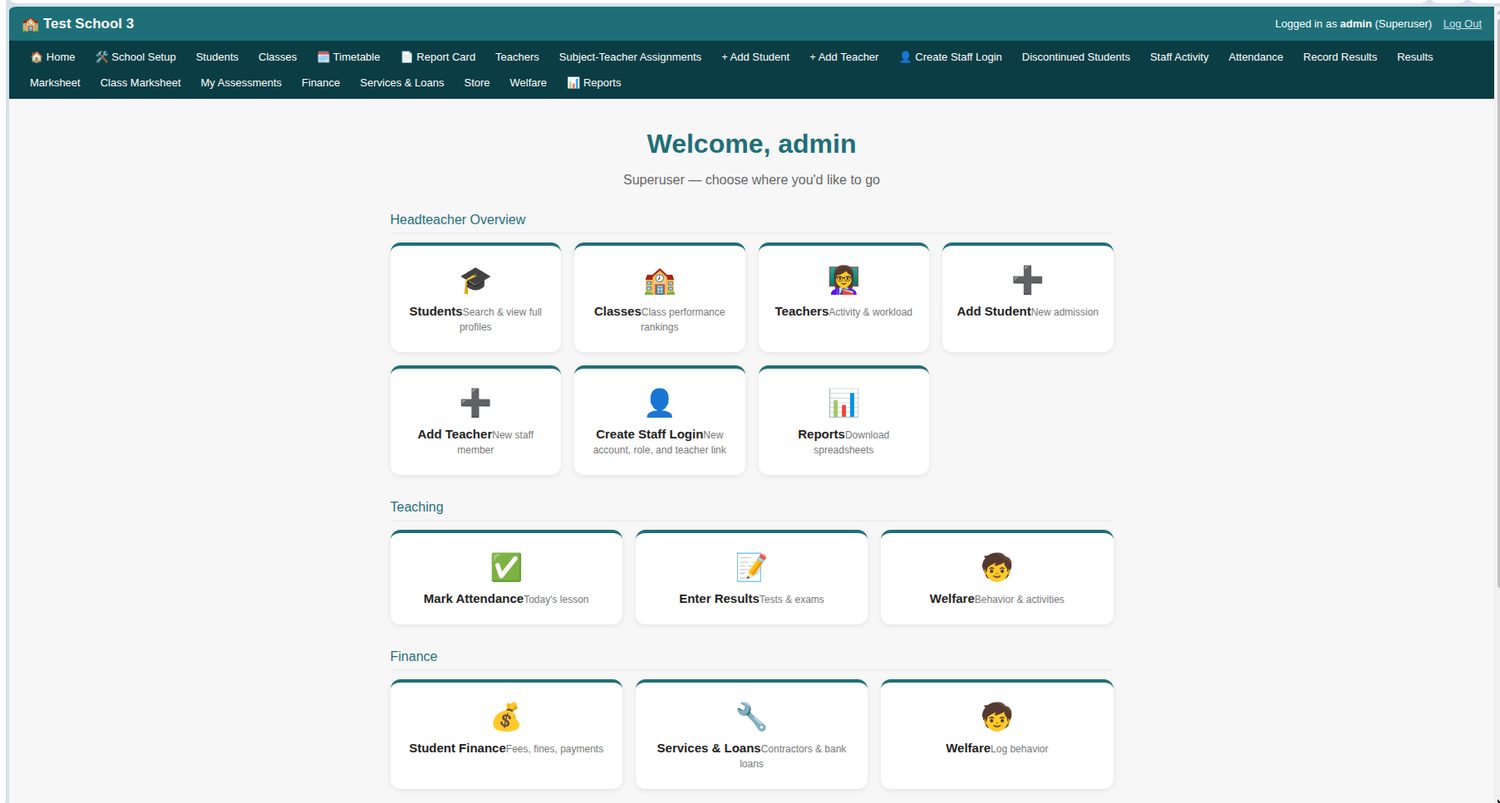Open Discontinued Students in the nav bar
The image size is (1500, 803).
pyautogui.click(x=1076, y=57)
